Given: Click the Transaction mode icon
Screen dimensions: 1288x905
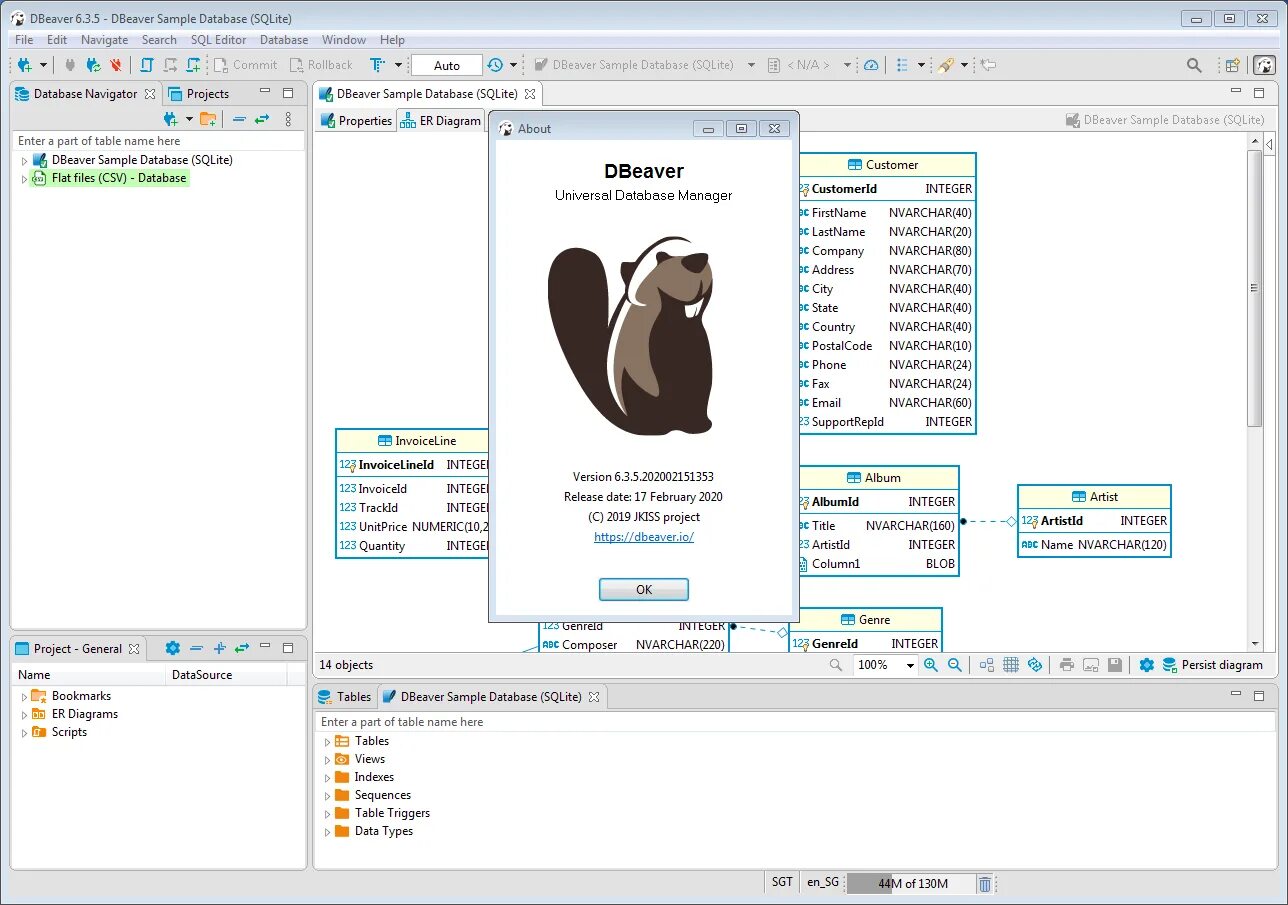Looking at the screenshot, I should [377, 65].
